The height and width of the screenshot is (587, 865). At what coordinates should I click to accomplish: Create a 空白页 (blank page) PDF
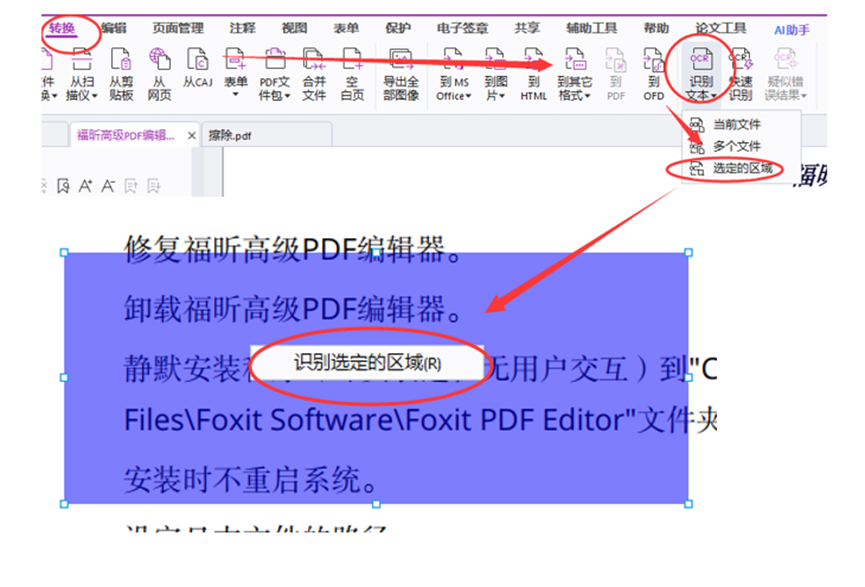(352, 74)
